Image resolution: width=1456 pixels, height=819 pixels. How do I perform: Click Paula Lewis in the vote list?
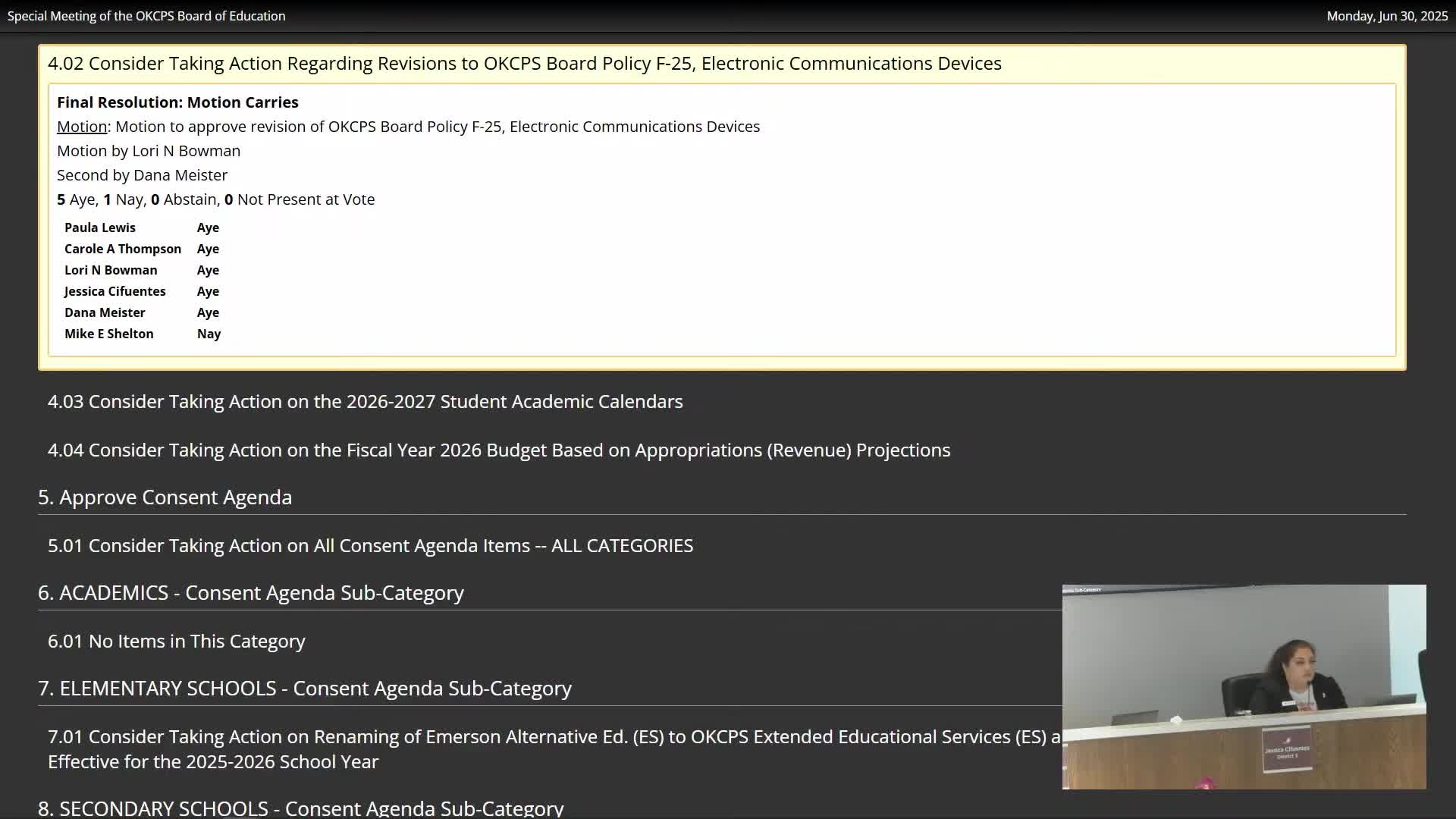click(x=100, y=227)
